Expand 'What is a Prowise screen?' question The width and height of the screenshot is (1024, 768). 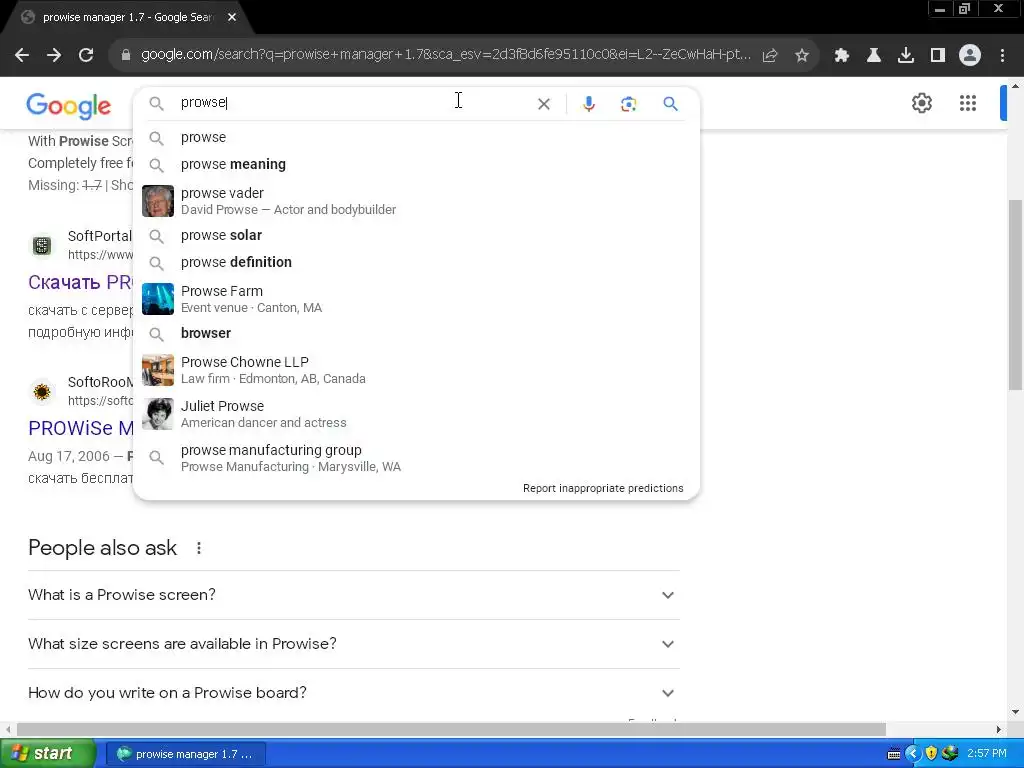pos(353,595)
